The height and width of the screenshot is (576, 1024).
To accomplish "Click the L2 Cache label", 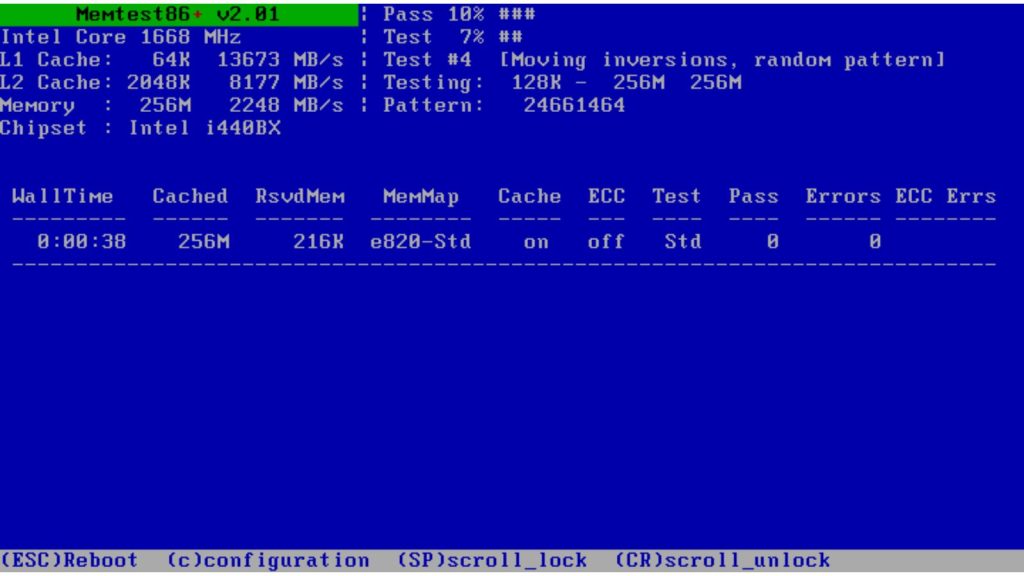I will [x=56, y=82].
